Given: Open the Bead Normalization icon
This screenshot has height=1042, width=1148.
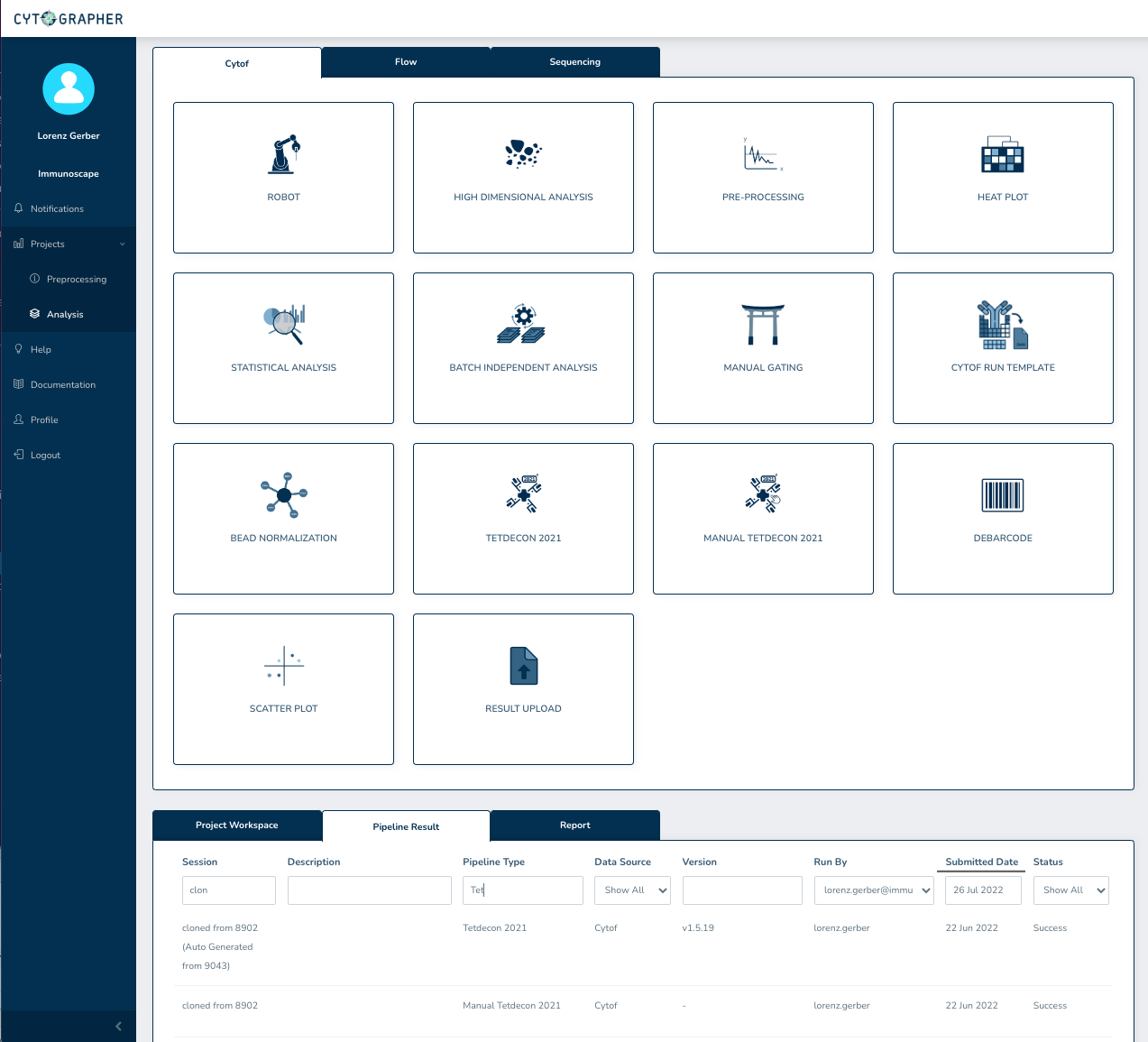Looking at the screenshot, I should [x=284, y=494].
